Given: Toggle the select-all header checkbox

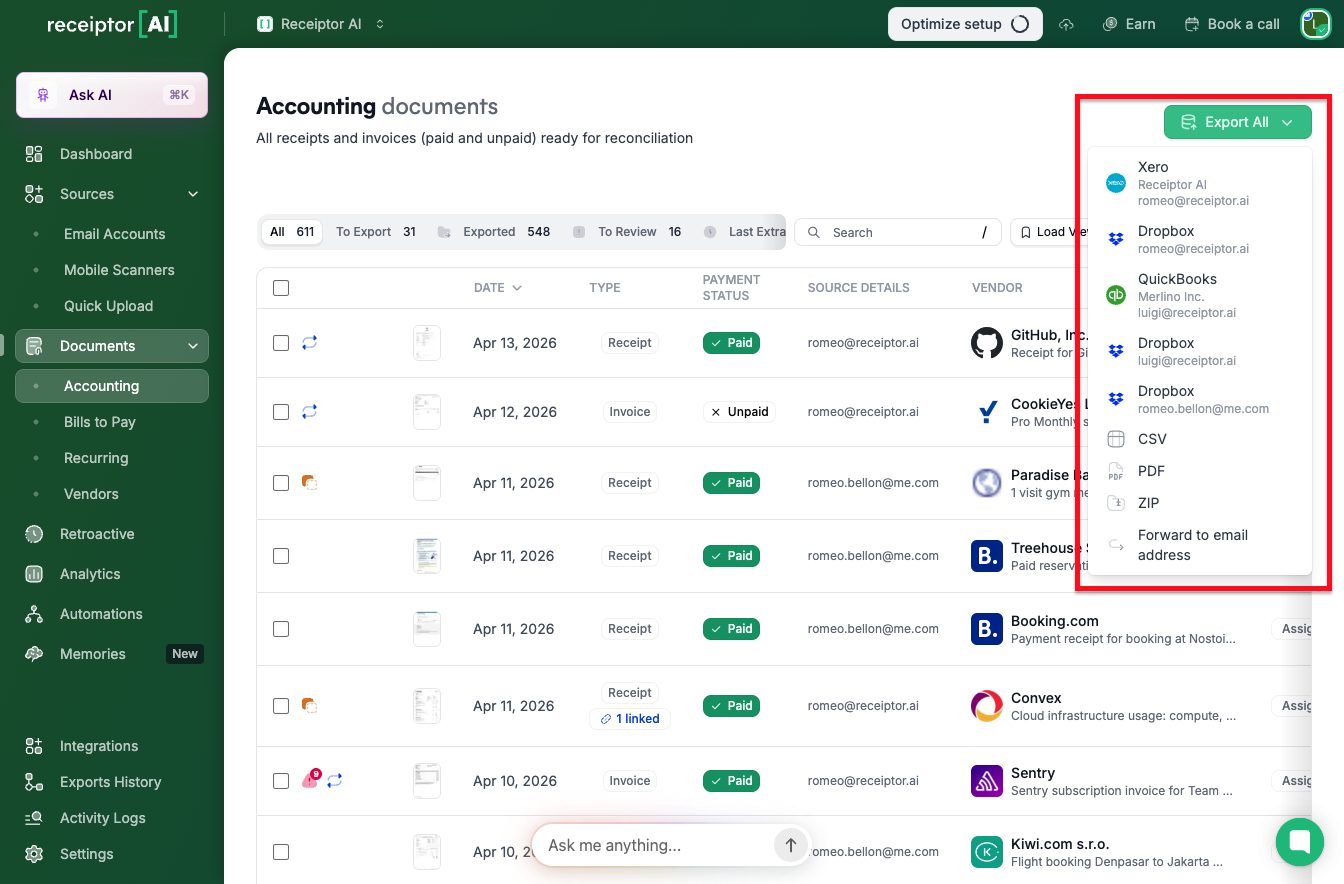Looking at the screenshot, I should [281, 288].
